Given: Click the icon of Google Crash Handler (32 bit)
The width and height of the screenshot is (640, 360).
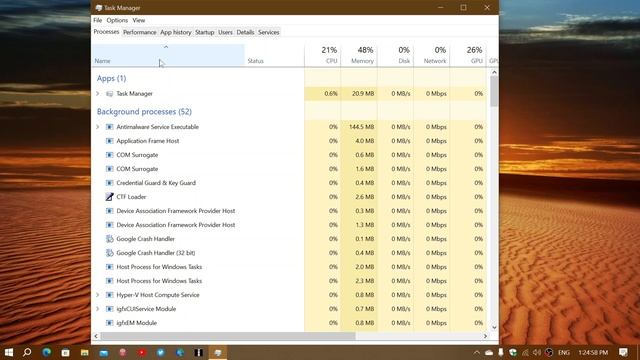Looking at the screenshot, I should [x=109, y=253].
